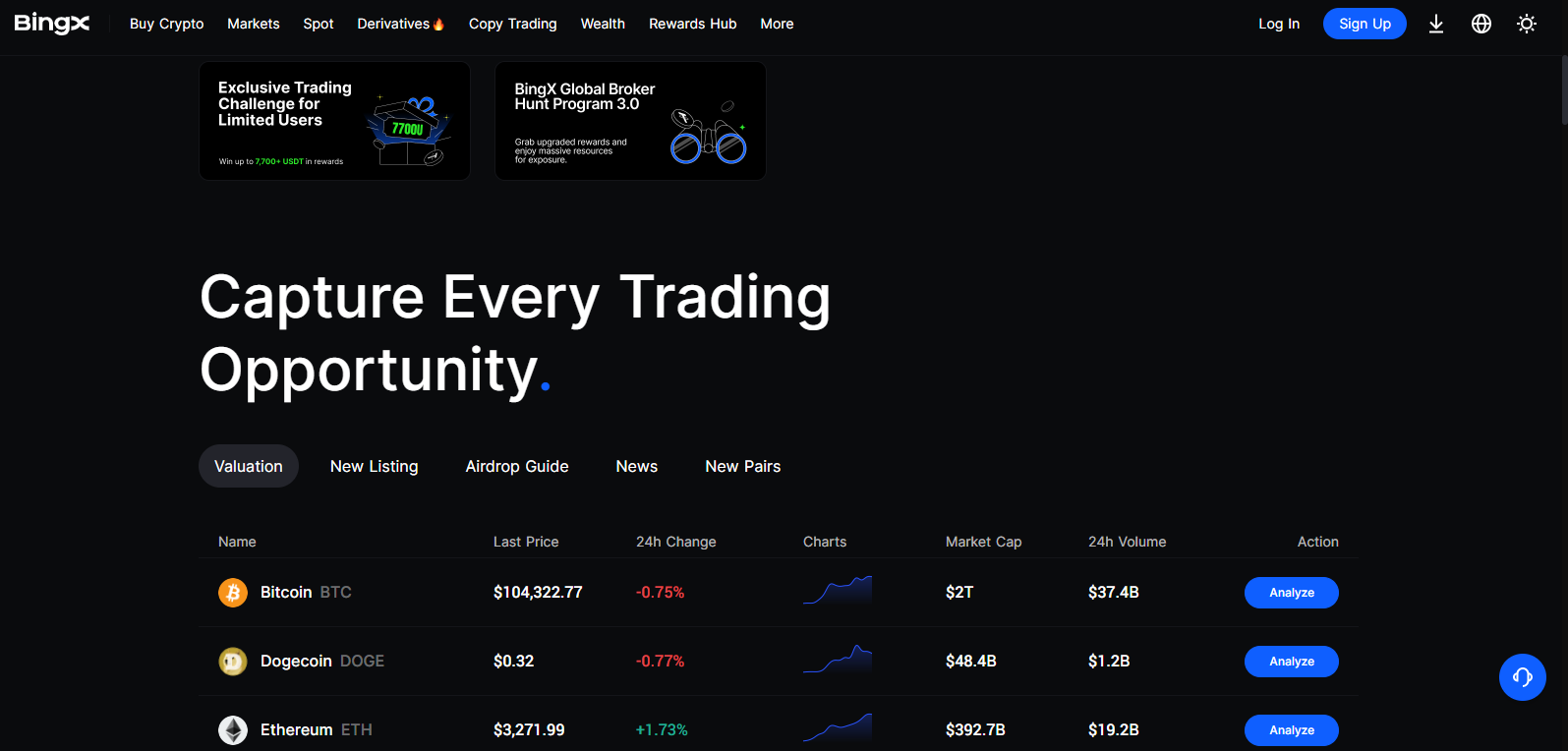The image size is (1568, 751).
Task: Expand the More menu
Action: click(777, 24)
